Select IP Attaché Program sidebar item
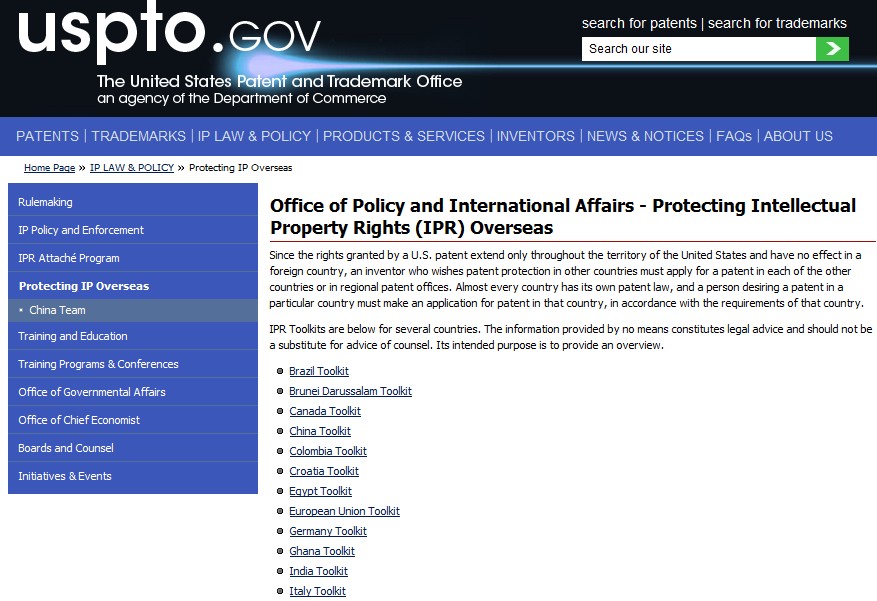 (69, 258)
